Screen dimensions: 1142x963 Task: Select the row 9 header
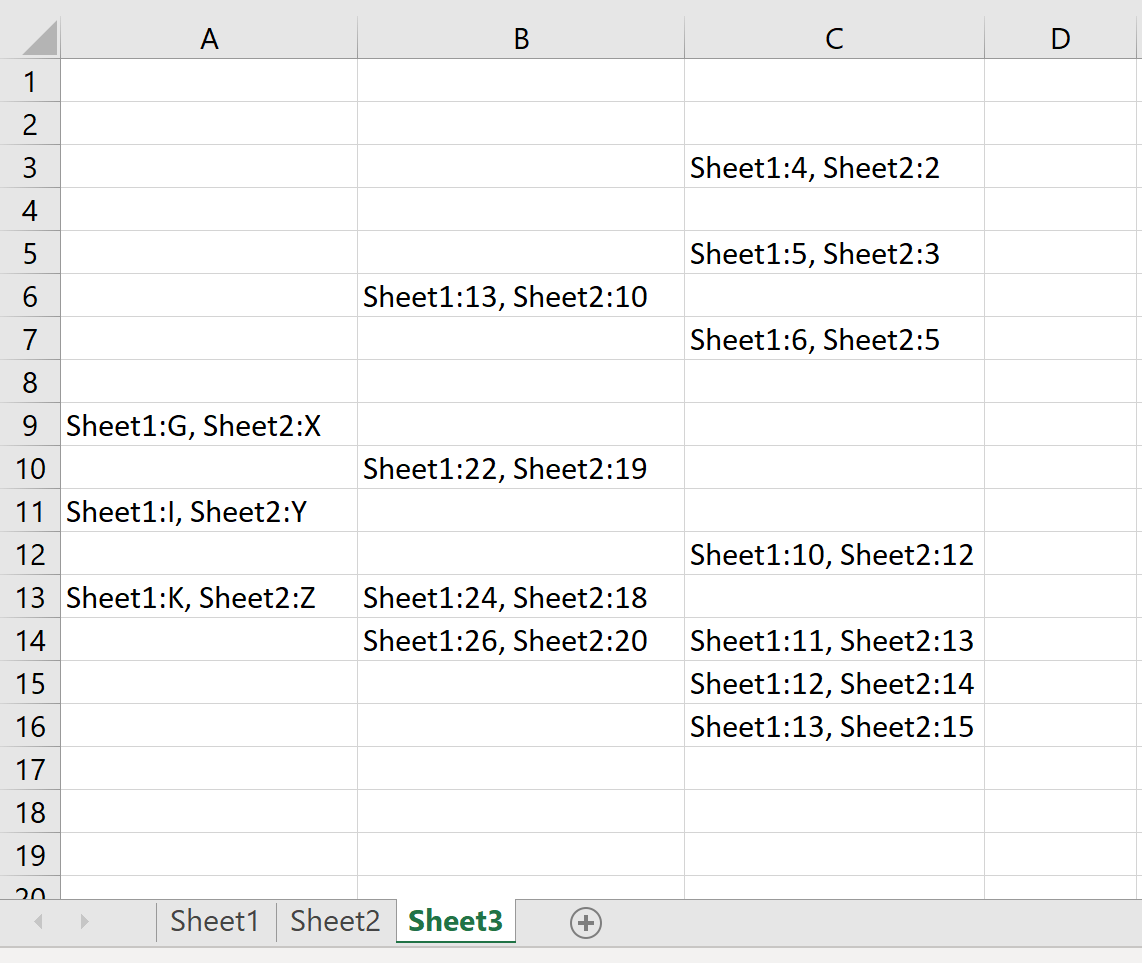[x=30, y=426]
